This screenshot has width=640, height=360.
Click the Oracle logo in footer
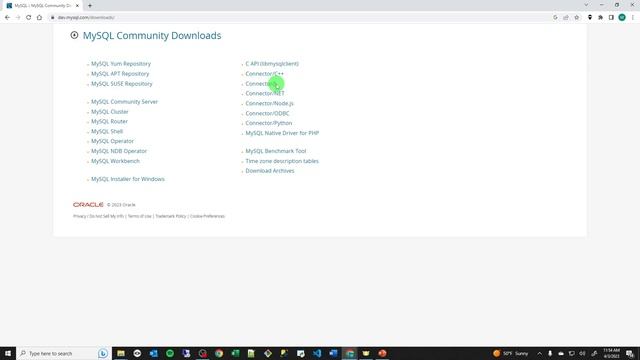point(88,204)
